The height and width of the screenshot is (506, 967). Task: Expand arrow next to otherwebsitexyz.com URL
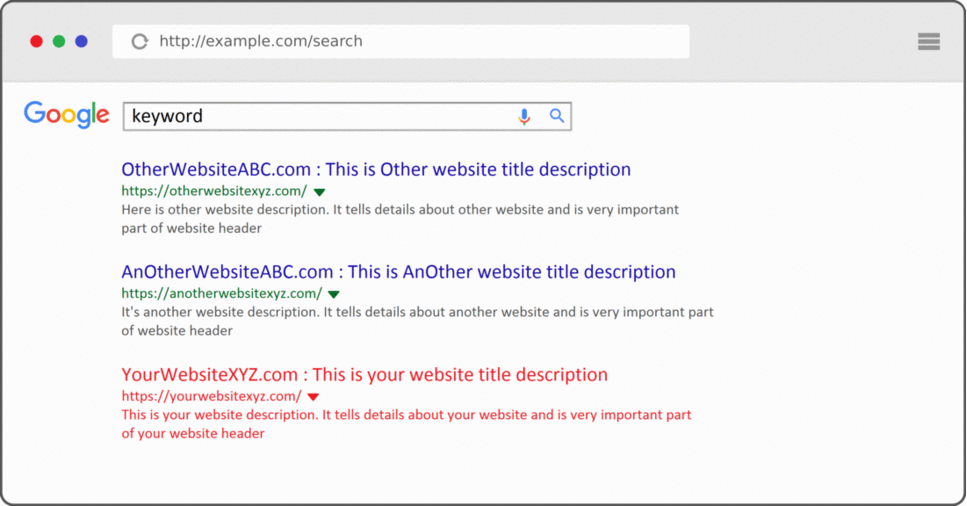(x=319, y=192)
